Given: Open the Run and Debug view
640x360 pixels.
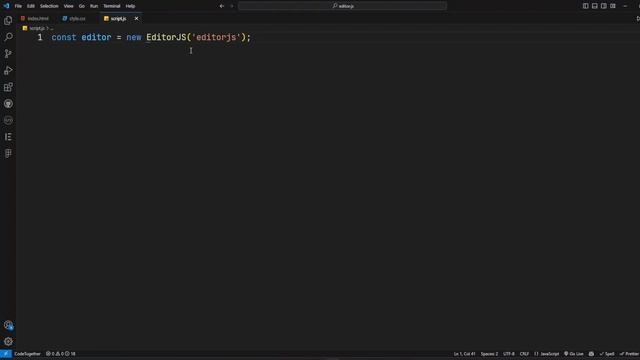Looking at the screenshot, I should pyautogui.click(x=8, y=70).
